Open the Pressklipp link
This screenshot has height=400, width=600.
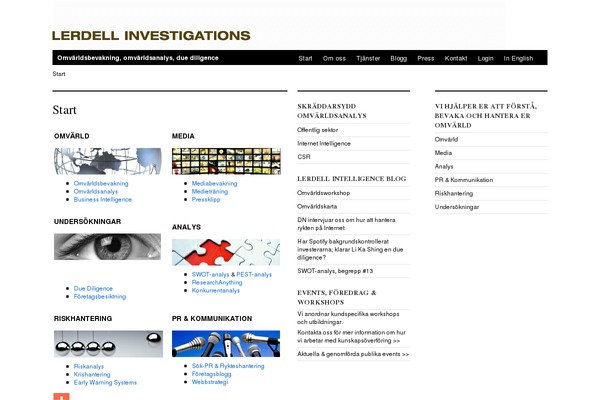coord(206,199)
